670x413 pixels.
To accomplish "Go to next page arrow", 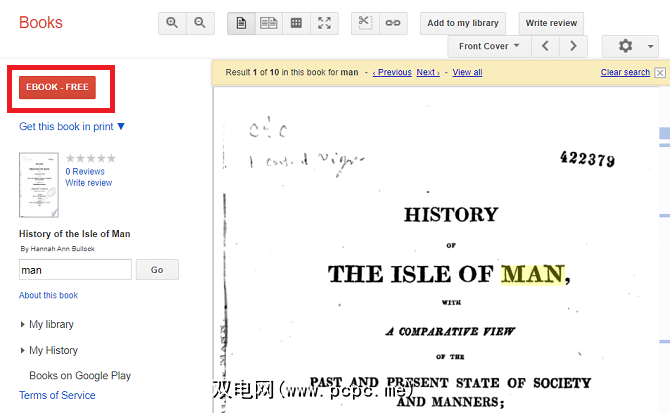I will 573,46.
